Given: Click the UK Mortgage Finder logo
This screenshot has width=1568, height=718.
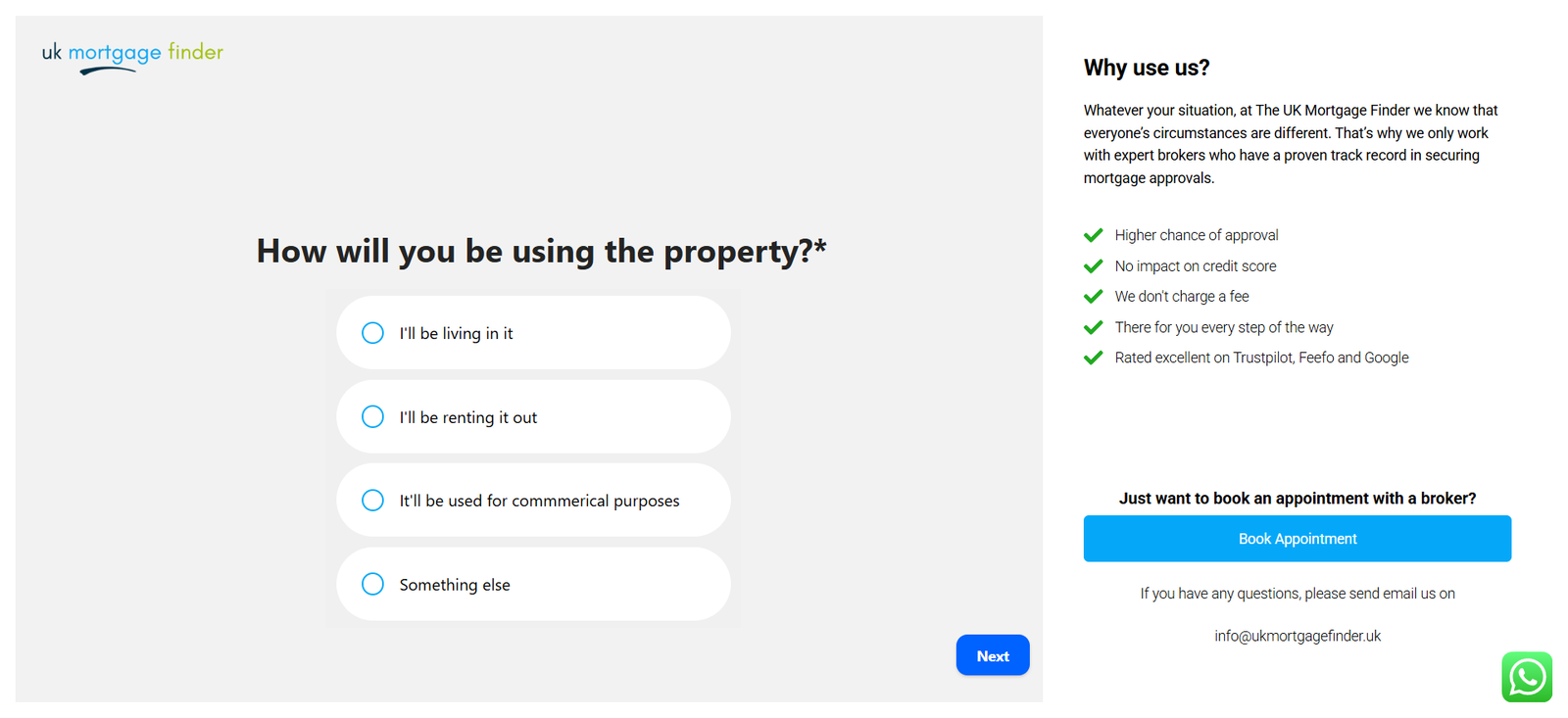Looking at the screenshot, I should pos(132,56).
